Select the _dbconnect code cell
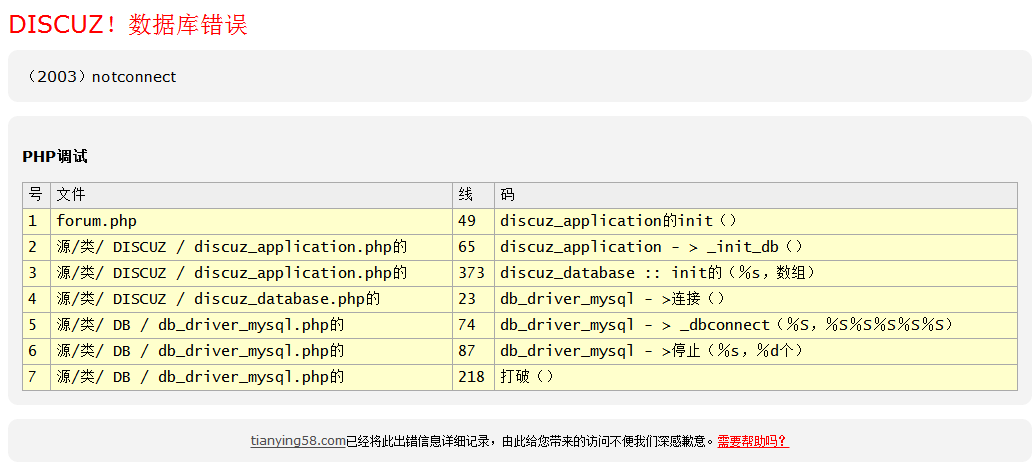This screenshot has width=1034, height=469. click(756, 325)
